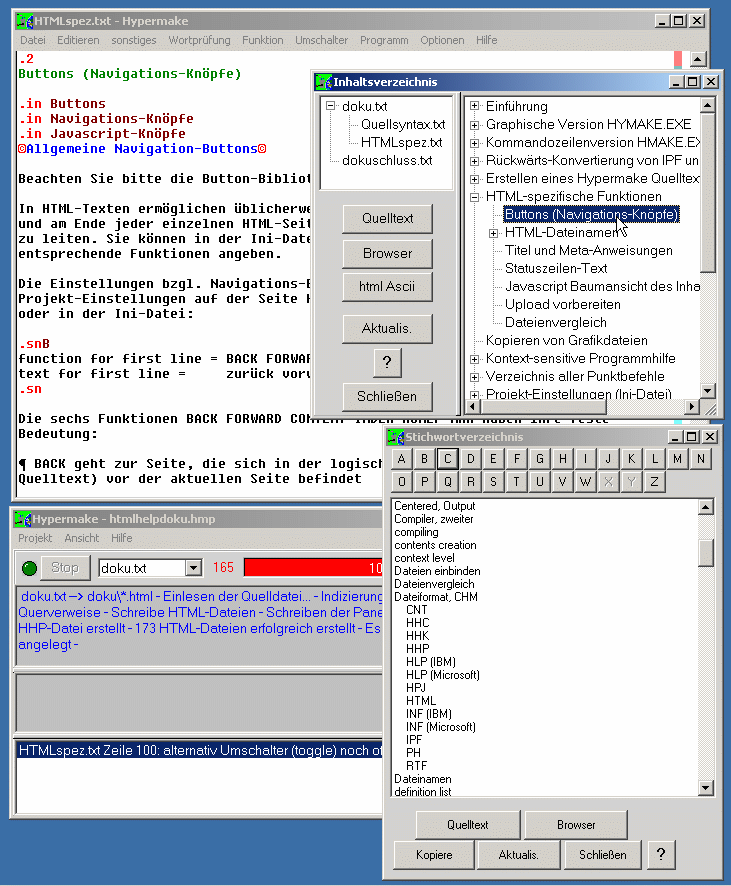Expand Verzeichnis aller Punktbefehle node
Image resolution: width=731 pixels, height=886 pixels.
click(x=475, y=377)
